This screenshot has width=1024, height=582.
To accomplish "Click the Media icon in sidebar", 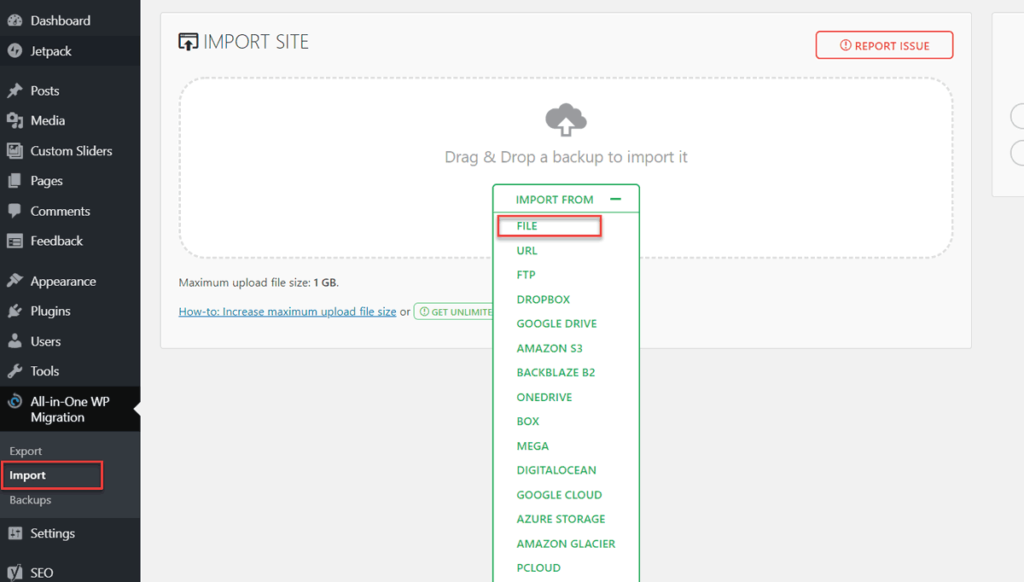I will click(x=14, y=120).
